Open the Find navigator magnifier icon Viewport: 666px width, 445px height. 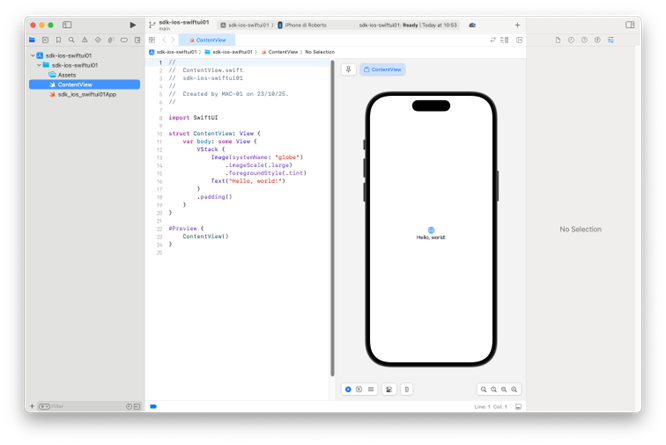click(x=72, y=40)
